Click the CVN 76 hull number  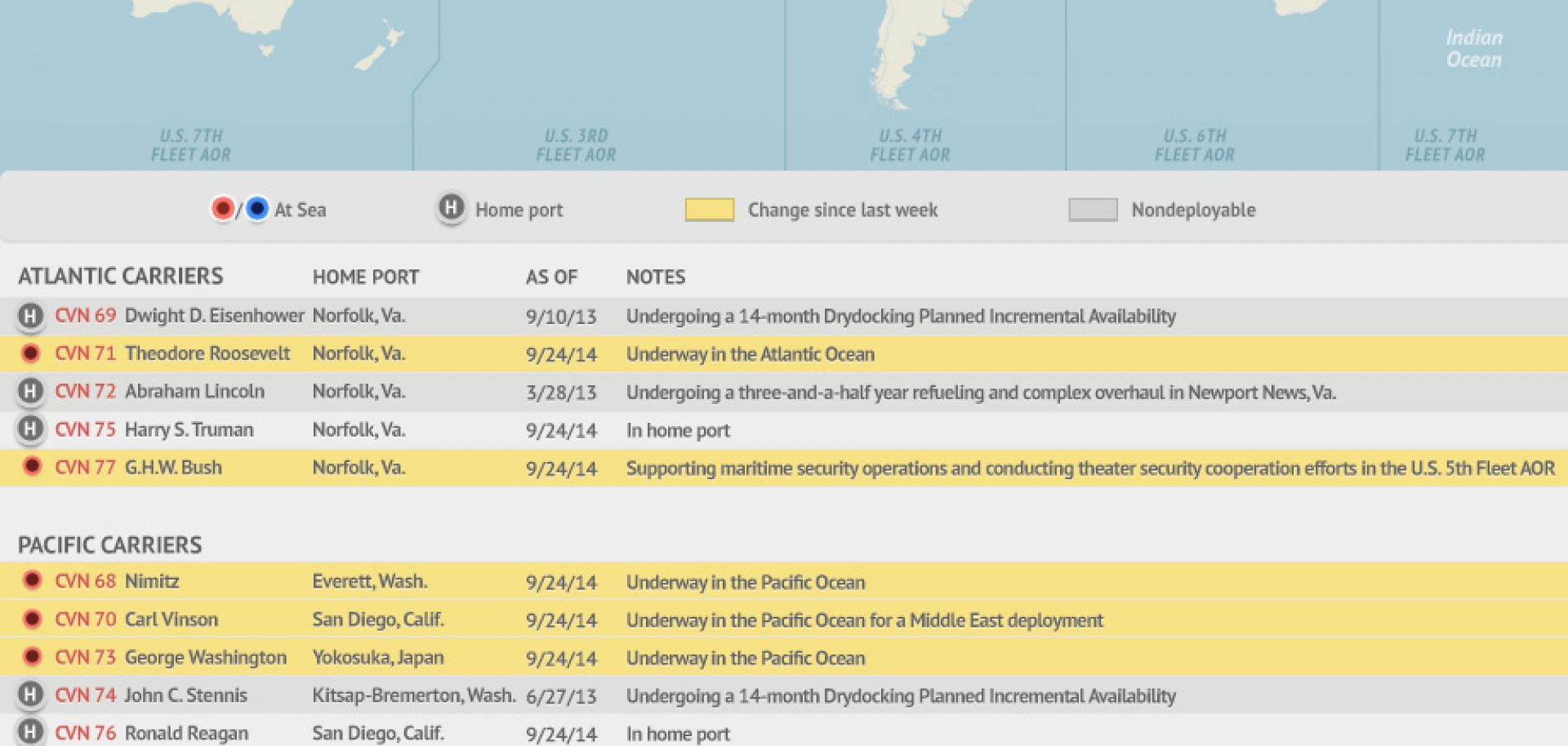click(x=86, y=733)
